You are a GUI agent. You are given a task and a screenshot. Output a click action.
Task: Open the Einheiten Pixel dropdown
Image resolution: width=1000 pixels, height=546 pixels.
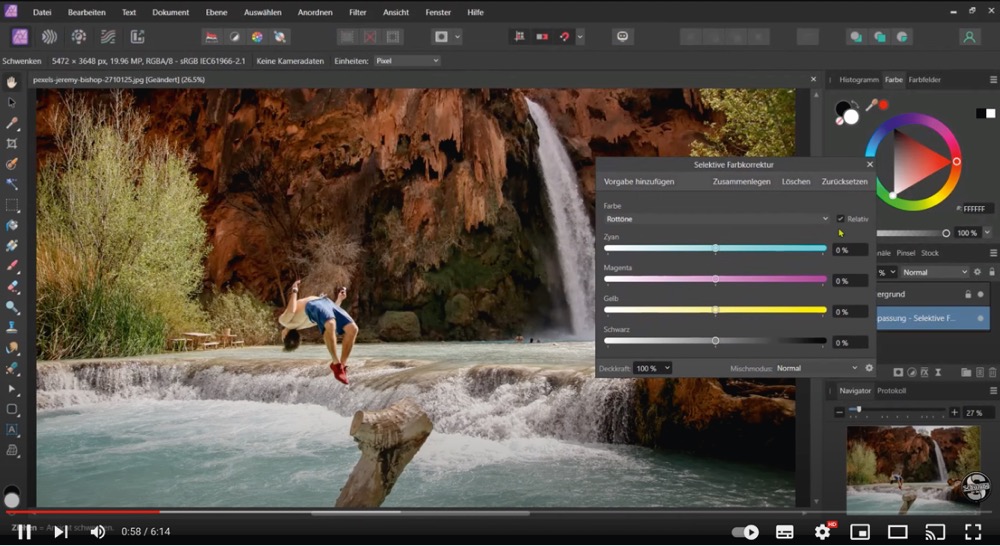pos(406,61)
